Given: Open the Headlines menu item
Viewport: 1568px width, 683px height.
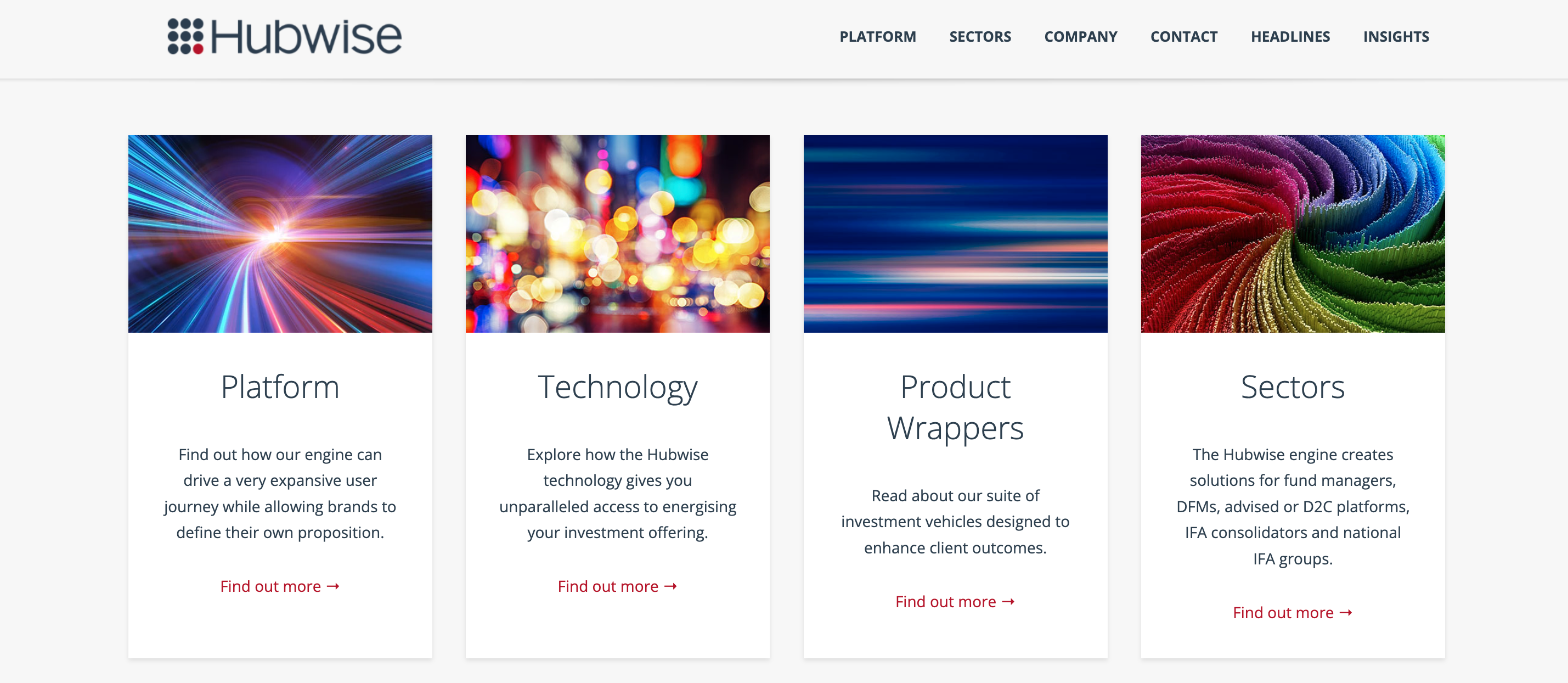Looking at the screenshot, I should pyautogui.click(x=1290, y=37).
